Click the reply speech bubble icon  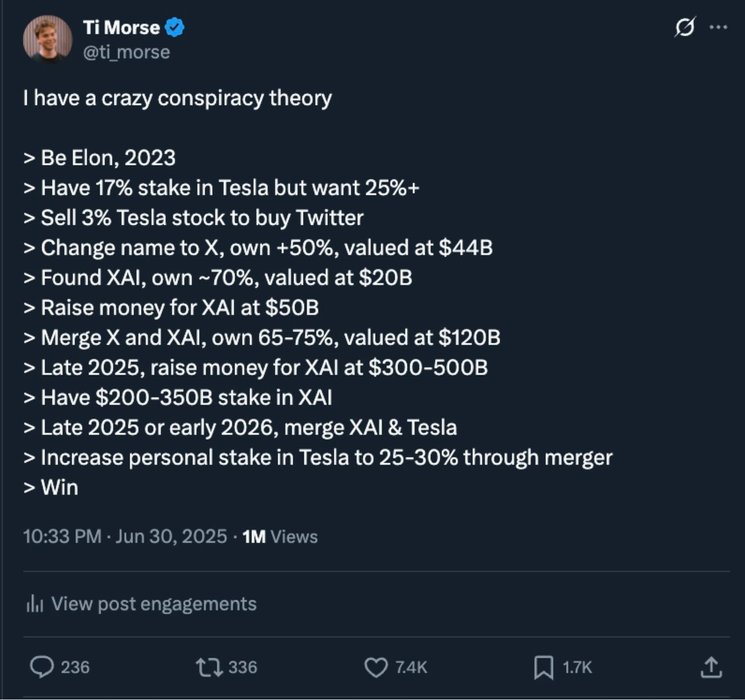(x=42, y=667)
